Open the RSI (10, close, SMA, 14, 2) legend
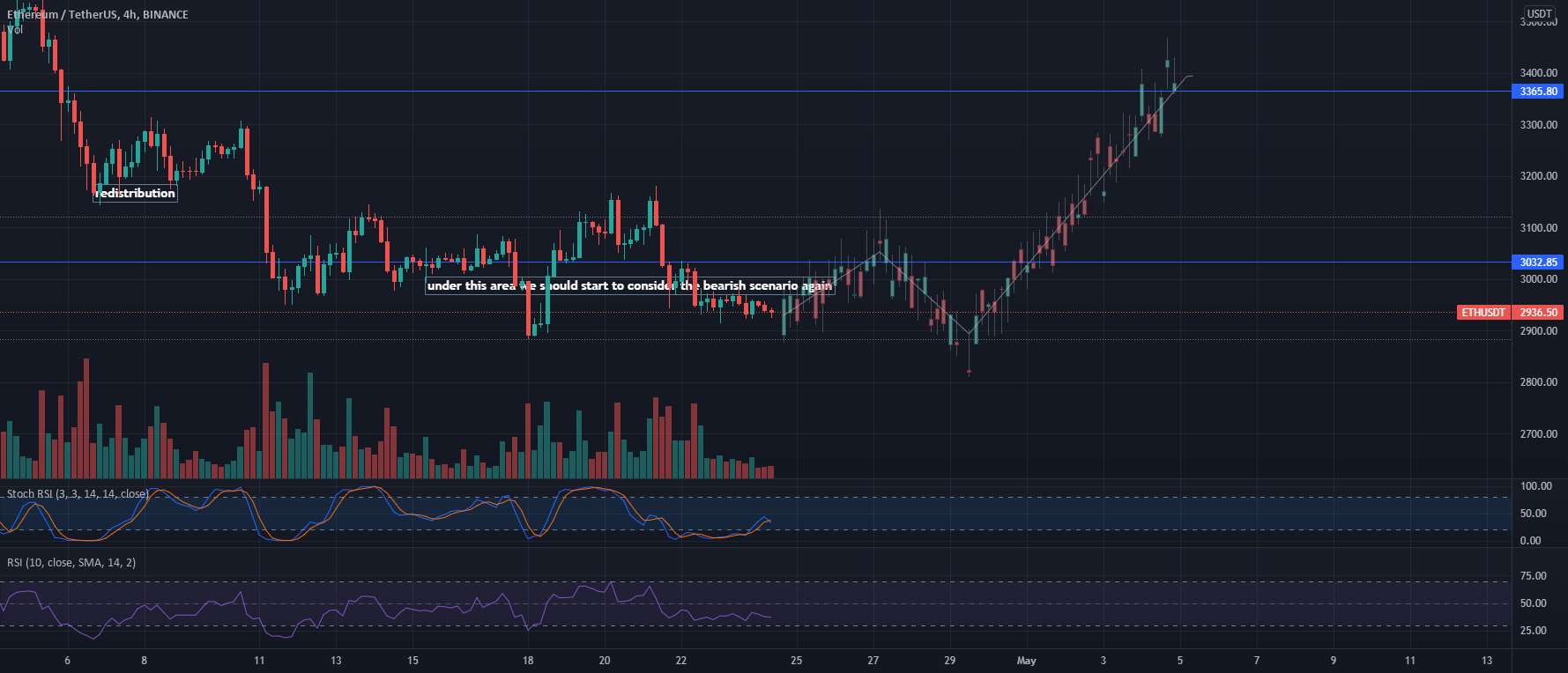 click(71, 563)
